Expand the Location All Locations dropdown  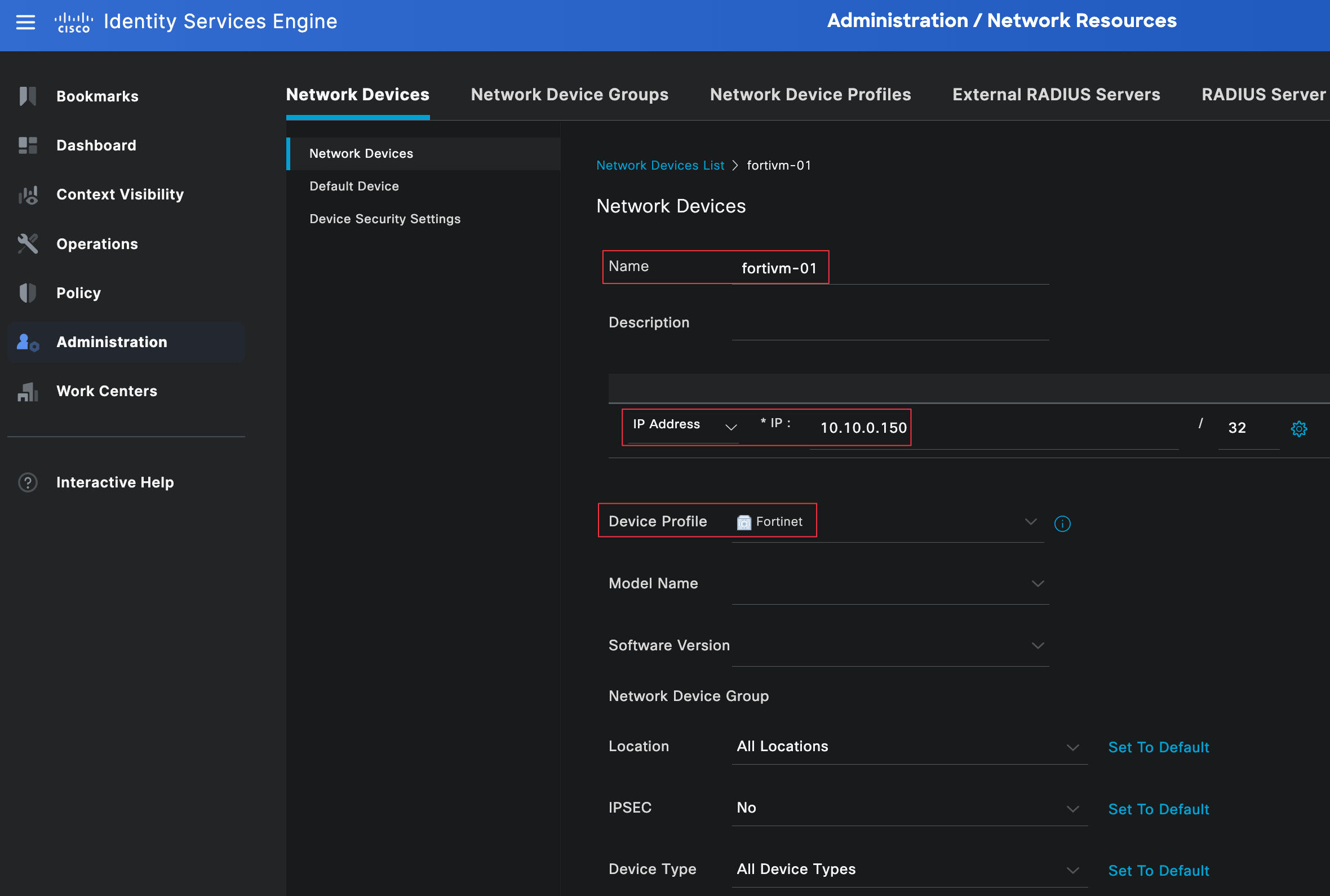click(1072, 747)
